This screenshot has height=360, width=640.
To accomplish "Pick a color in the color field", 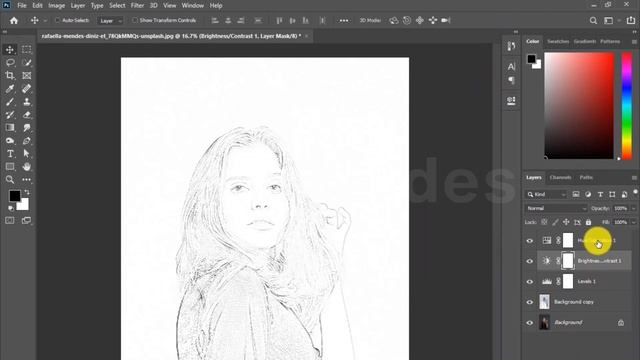I will pyautogui.click(x=579, y=106).
